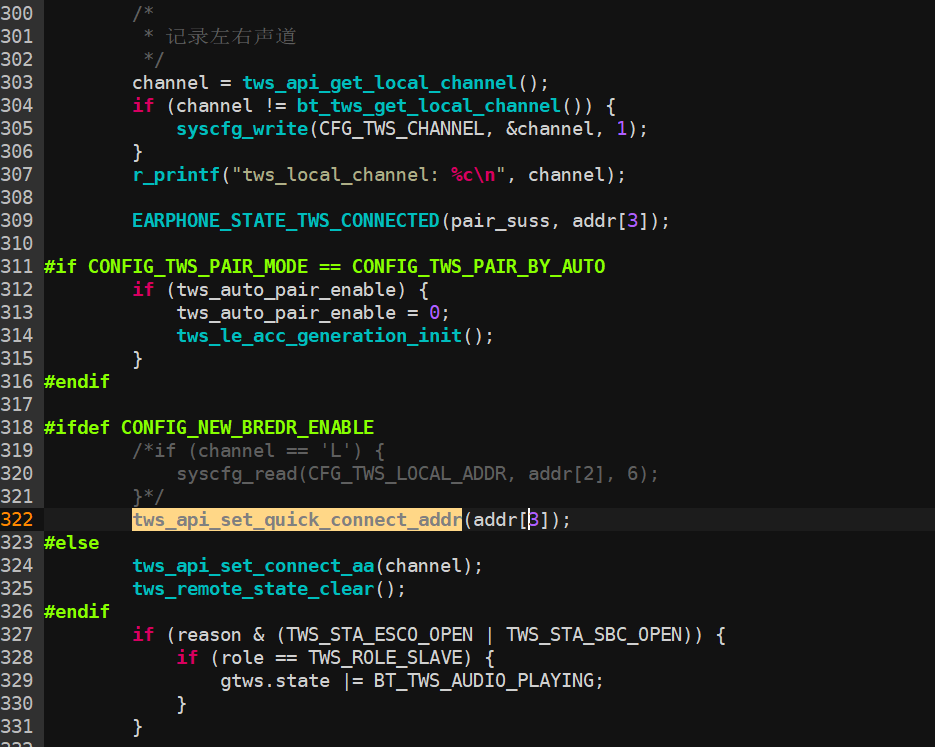Click line number 322 in the gutter

coord(17,520)
